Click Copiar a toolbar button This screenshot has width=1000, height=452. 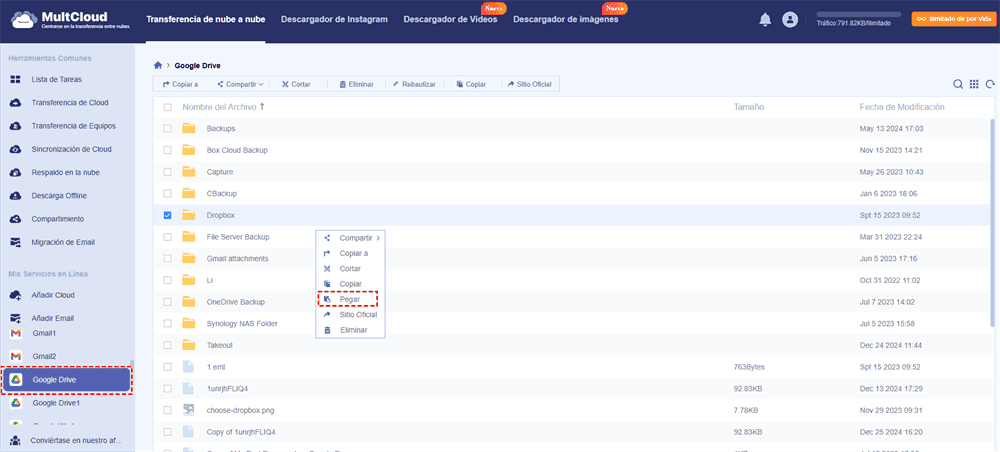coord(180,84)
